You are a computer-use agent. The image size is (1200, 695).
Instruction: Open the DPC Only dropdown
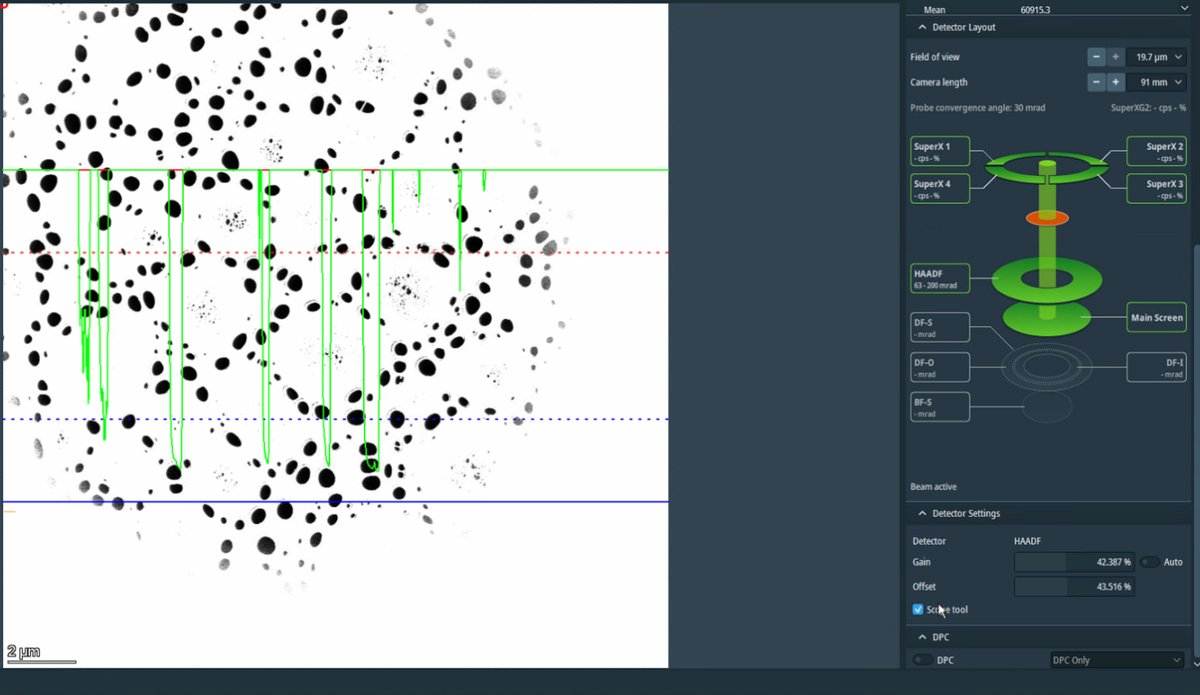1114,660
